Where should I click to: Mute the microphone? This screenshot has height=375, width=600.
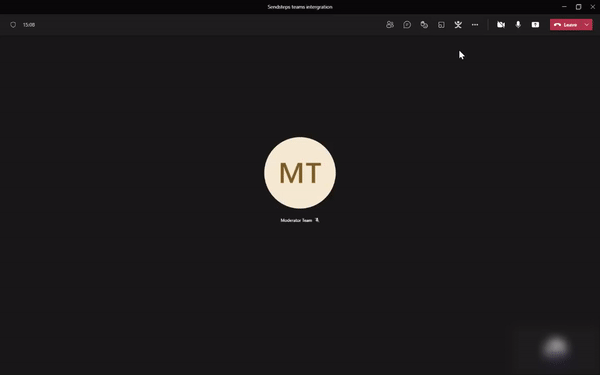tap(518, 24)
